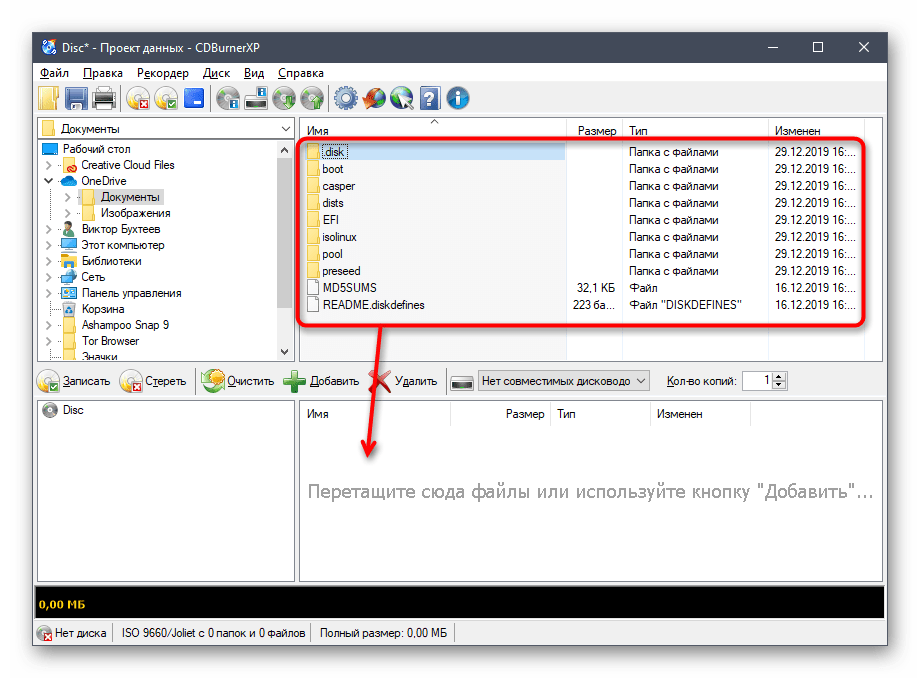Increase copies count with up arrow

coord(780,376)
